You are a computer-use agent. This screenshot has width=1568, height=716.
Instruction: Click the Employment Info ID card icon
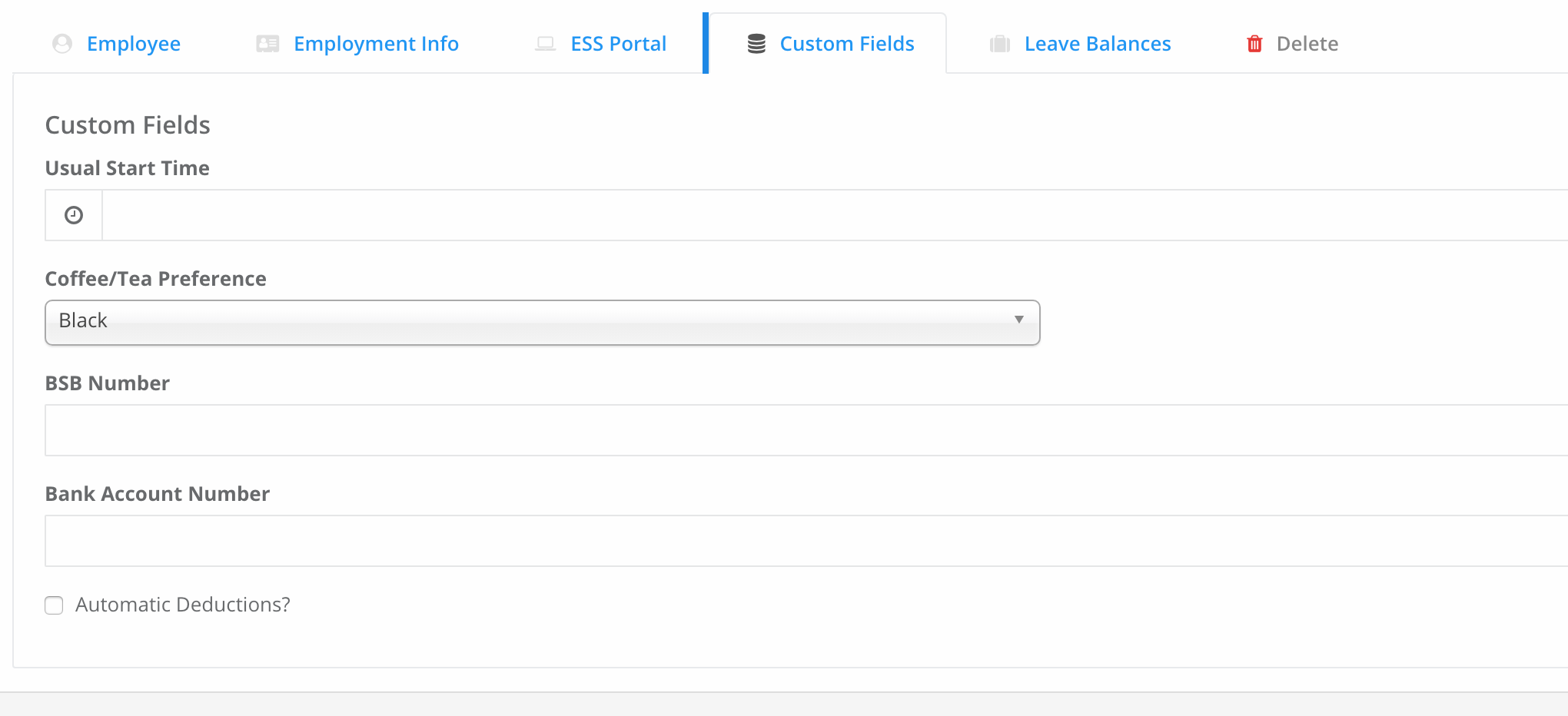267,44
